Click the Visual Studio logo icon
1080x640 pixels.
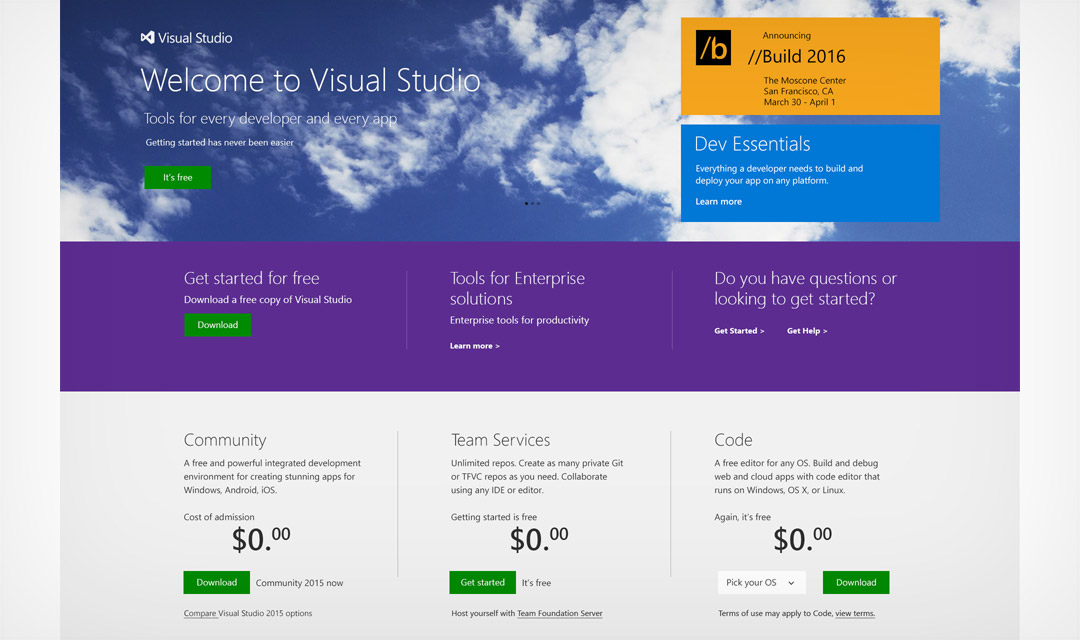coord(147,38)
